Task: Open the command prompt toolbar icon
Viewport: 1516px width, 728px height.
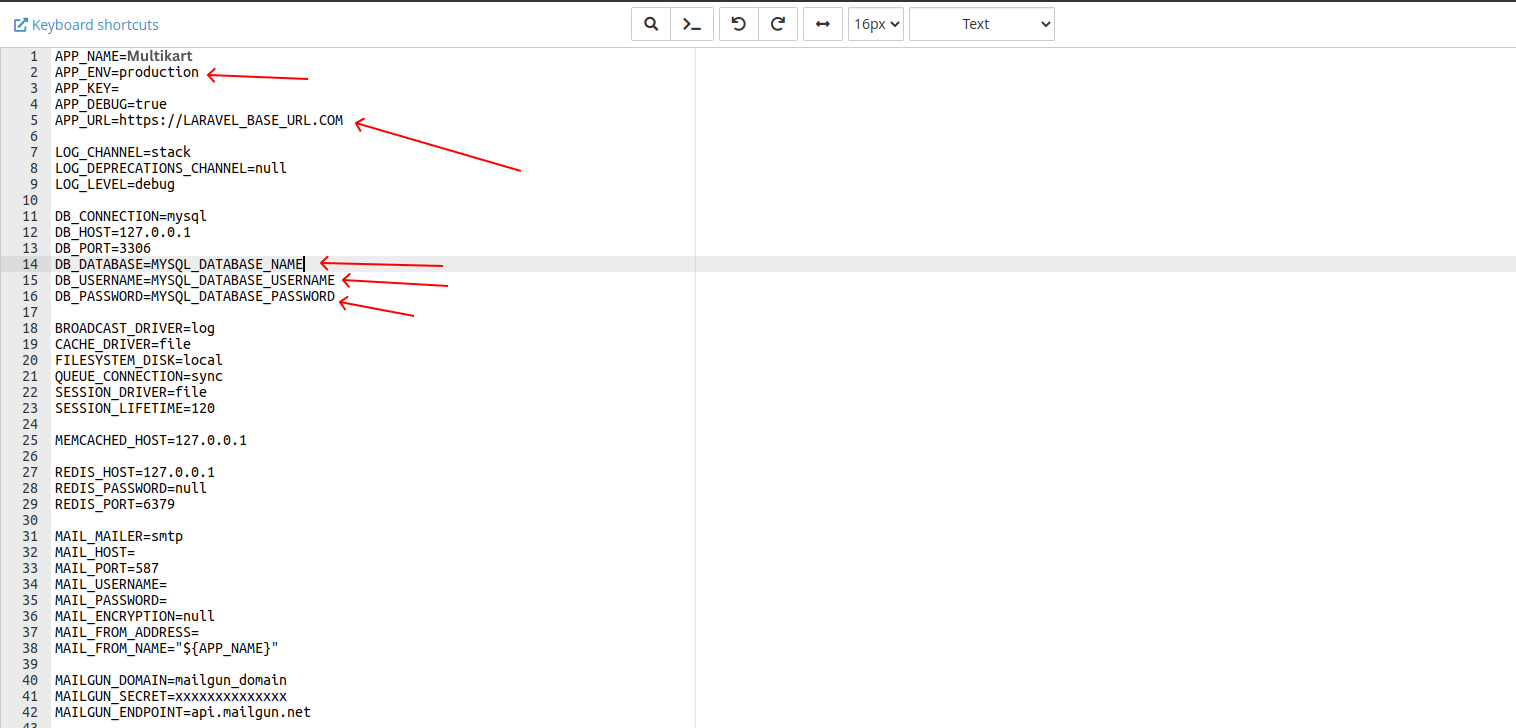Action: coord(691,24)
